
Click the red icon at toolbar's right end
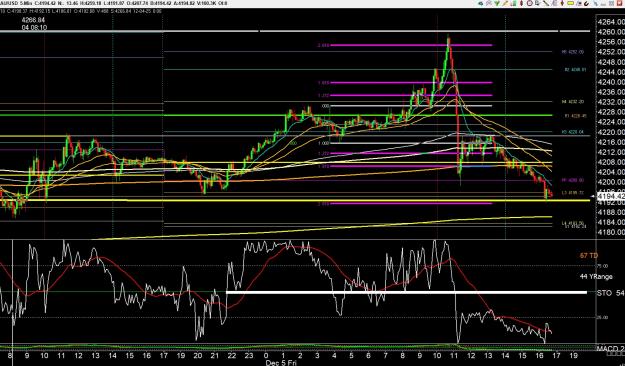point(619,3)
